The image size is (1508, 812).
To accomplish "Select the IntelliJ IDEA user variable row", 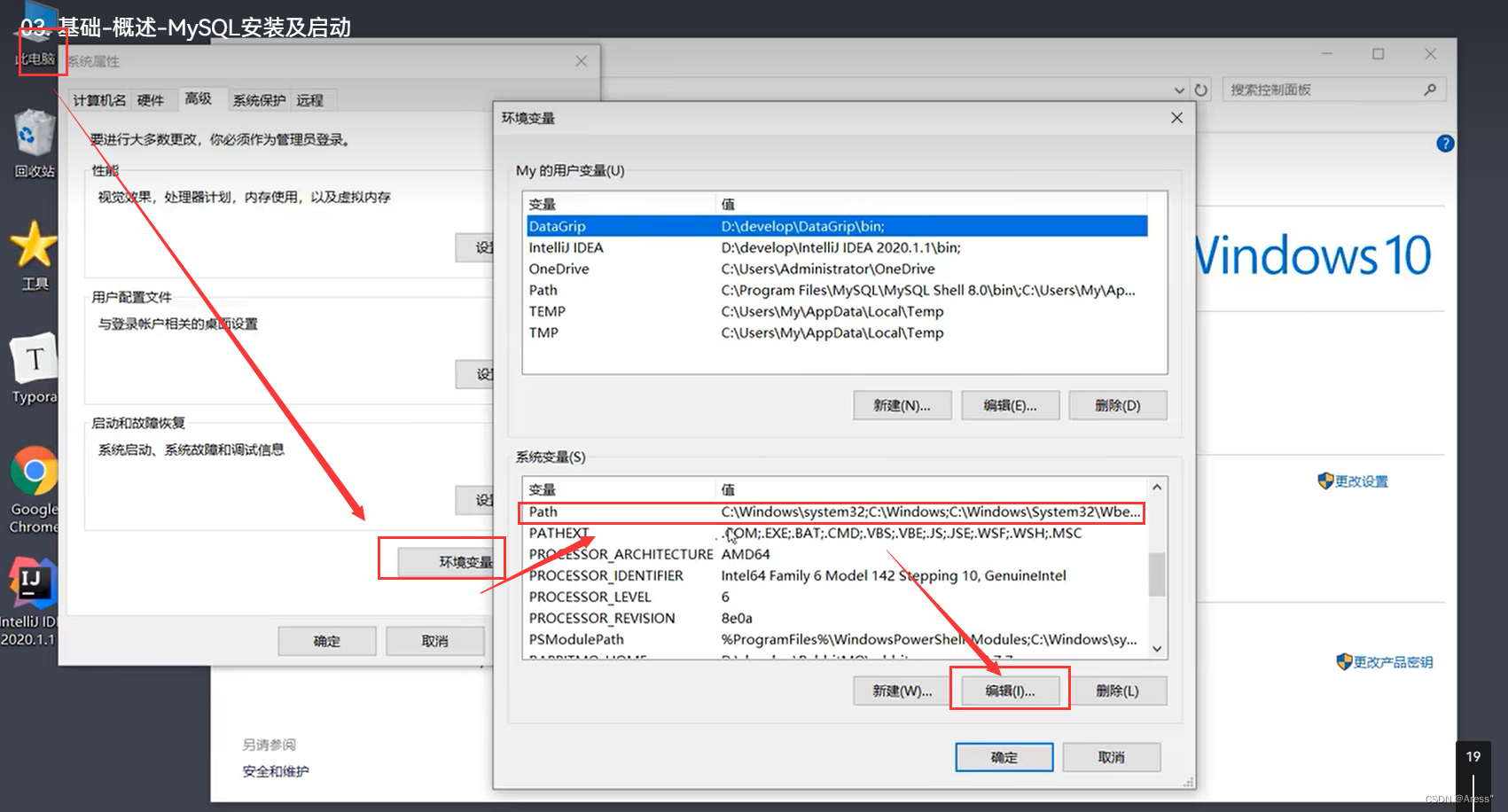I will 837,247.
